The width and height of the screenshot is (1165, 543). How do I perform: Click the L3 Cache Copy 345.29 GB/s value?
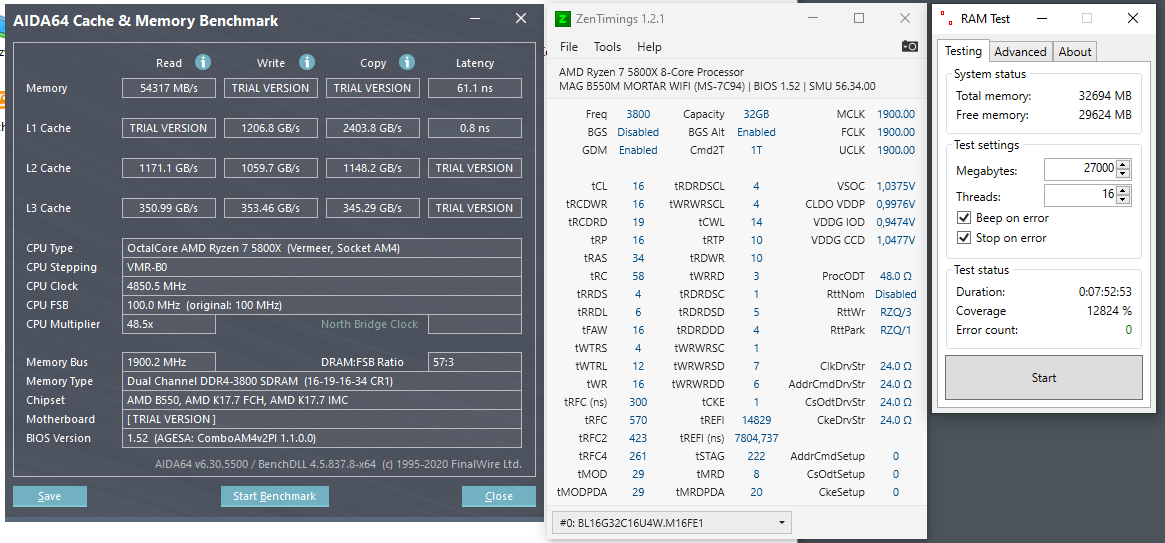click(x=373, y=208)
